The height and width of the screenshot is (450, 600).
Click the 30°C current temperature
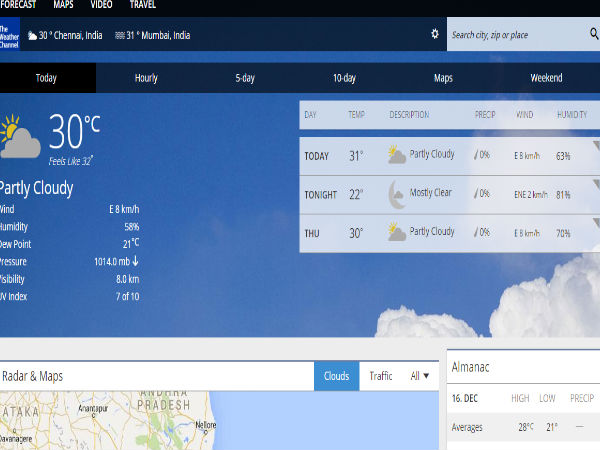(75, 131)
